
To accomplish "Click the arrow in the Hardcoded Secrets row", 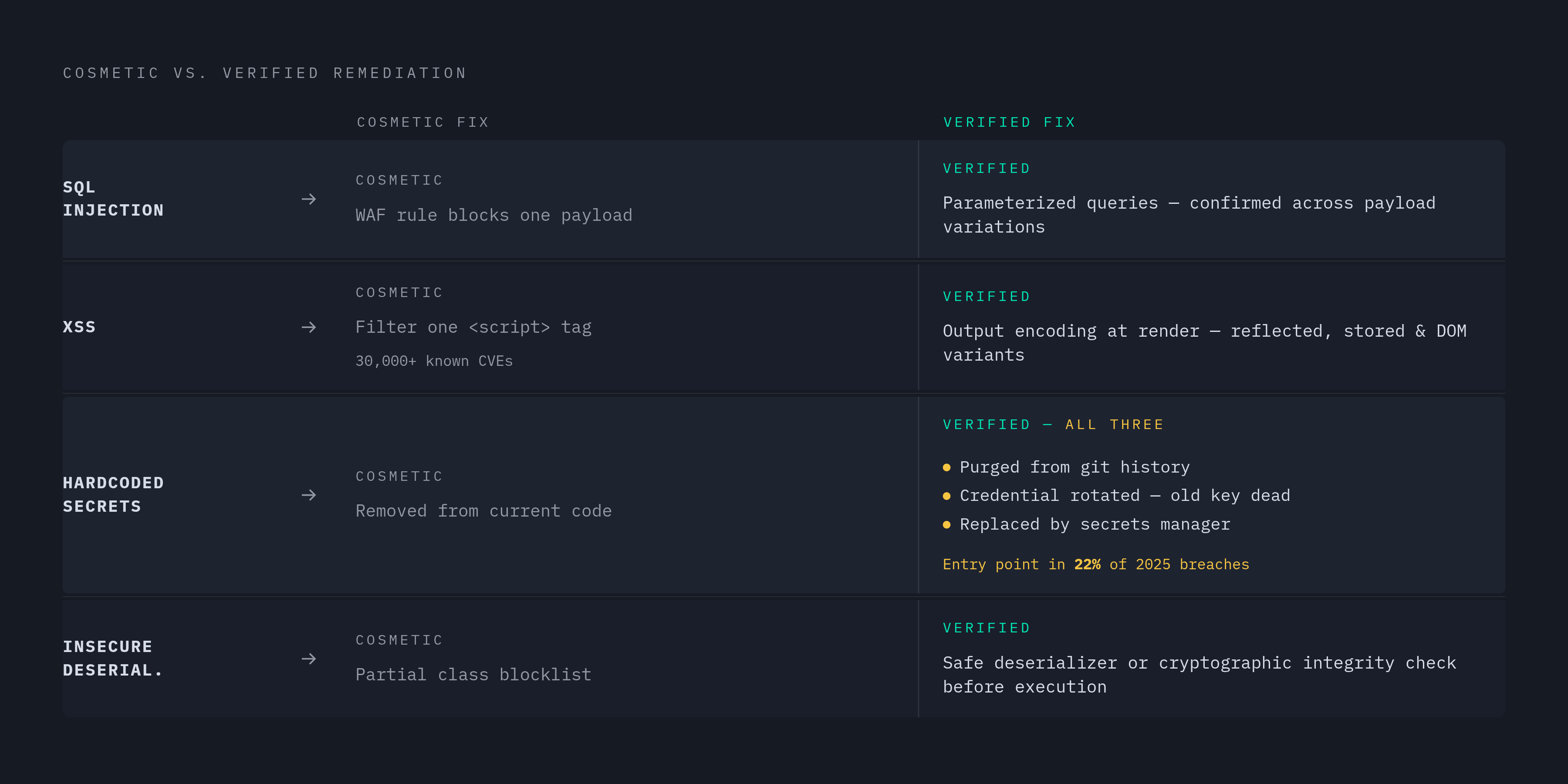I will (309, 495).
